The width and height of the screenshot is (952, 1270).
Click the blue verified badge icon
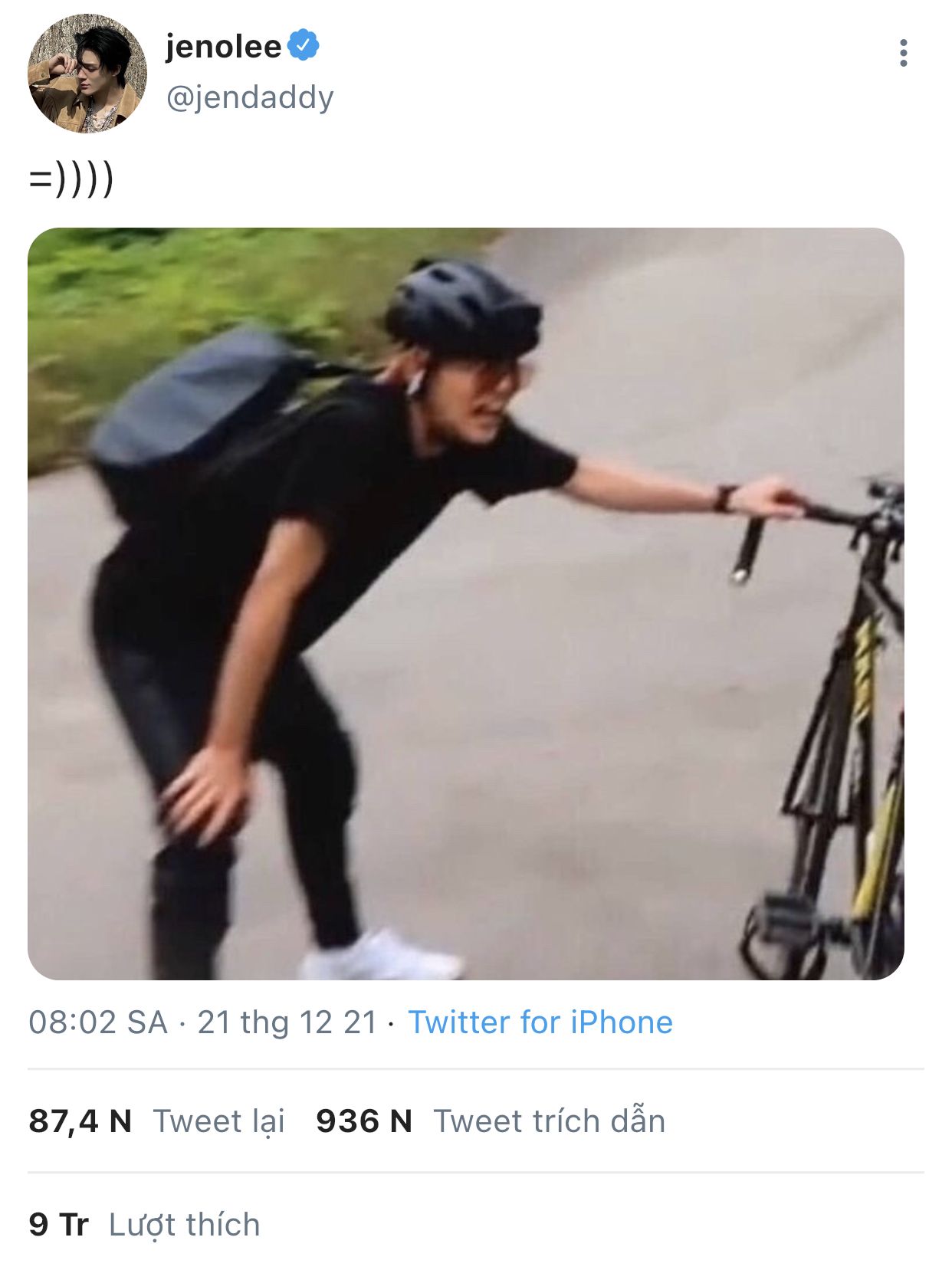pos(304,45)
